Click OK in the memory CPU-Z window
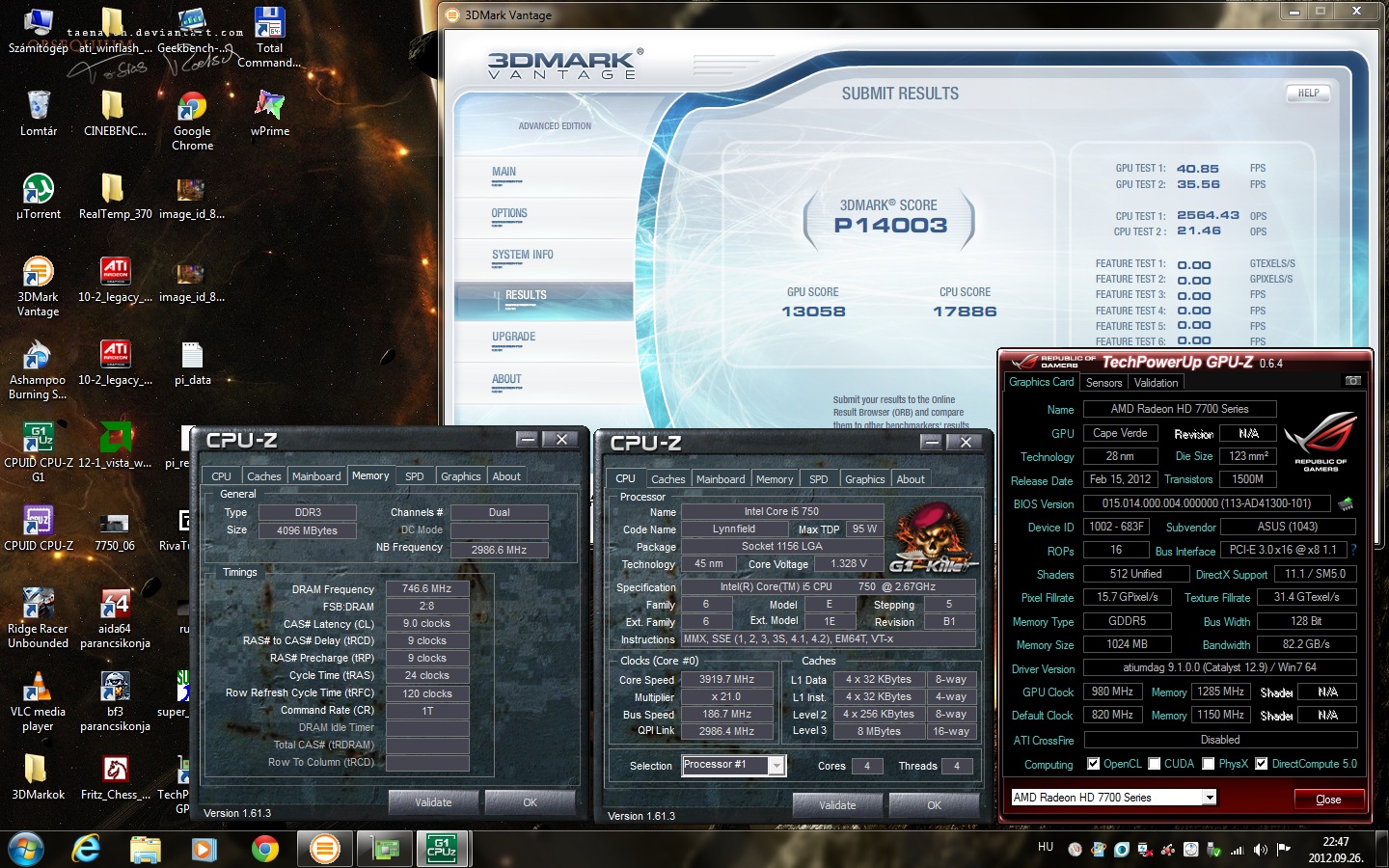The width and height of the screenshot is (1389, 868). pyautogui.click(x=530, y=802)
